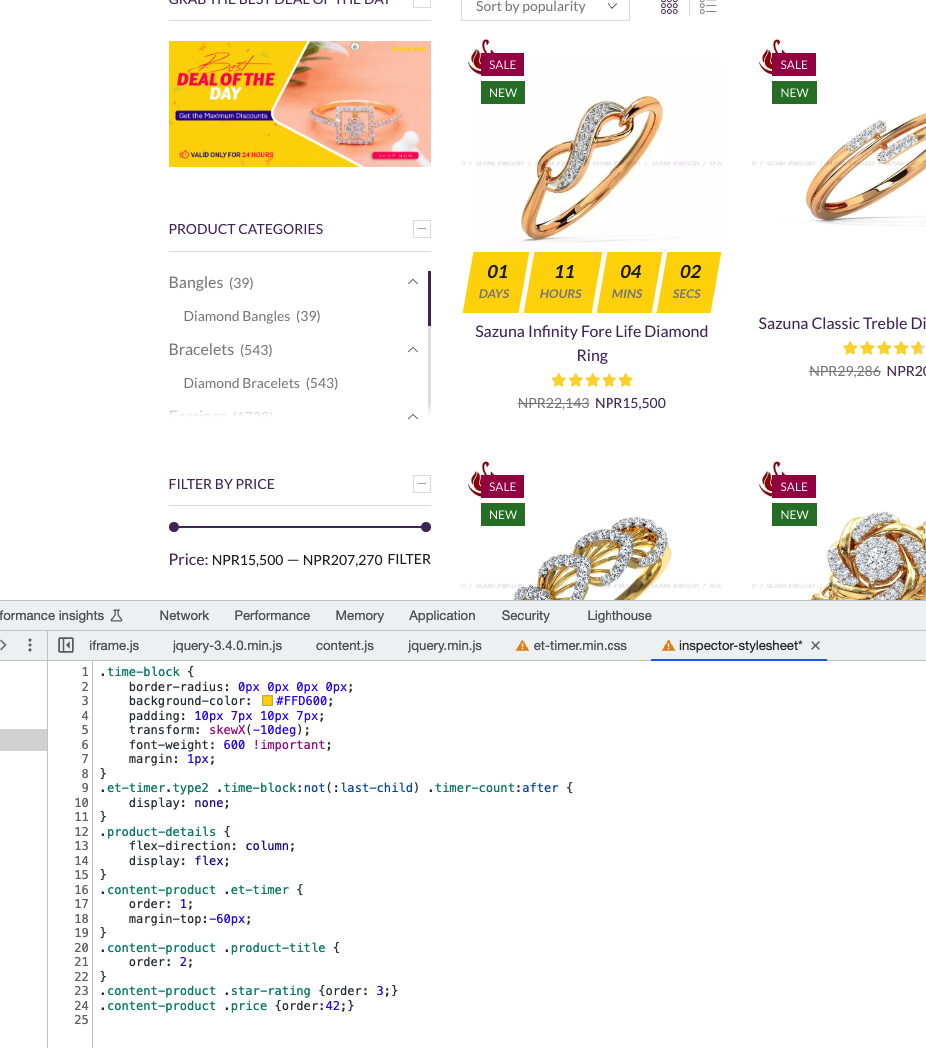Click the minimum price slider handle
Viewport: 926px width, 1048px height.
tap(174, 527)
